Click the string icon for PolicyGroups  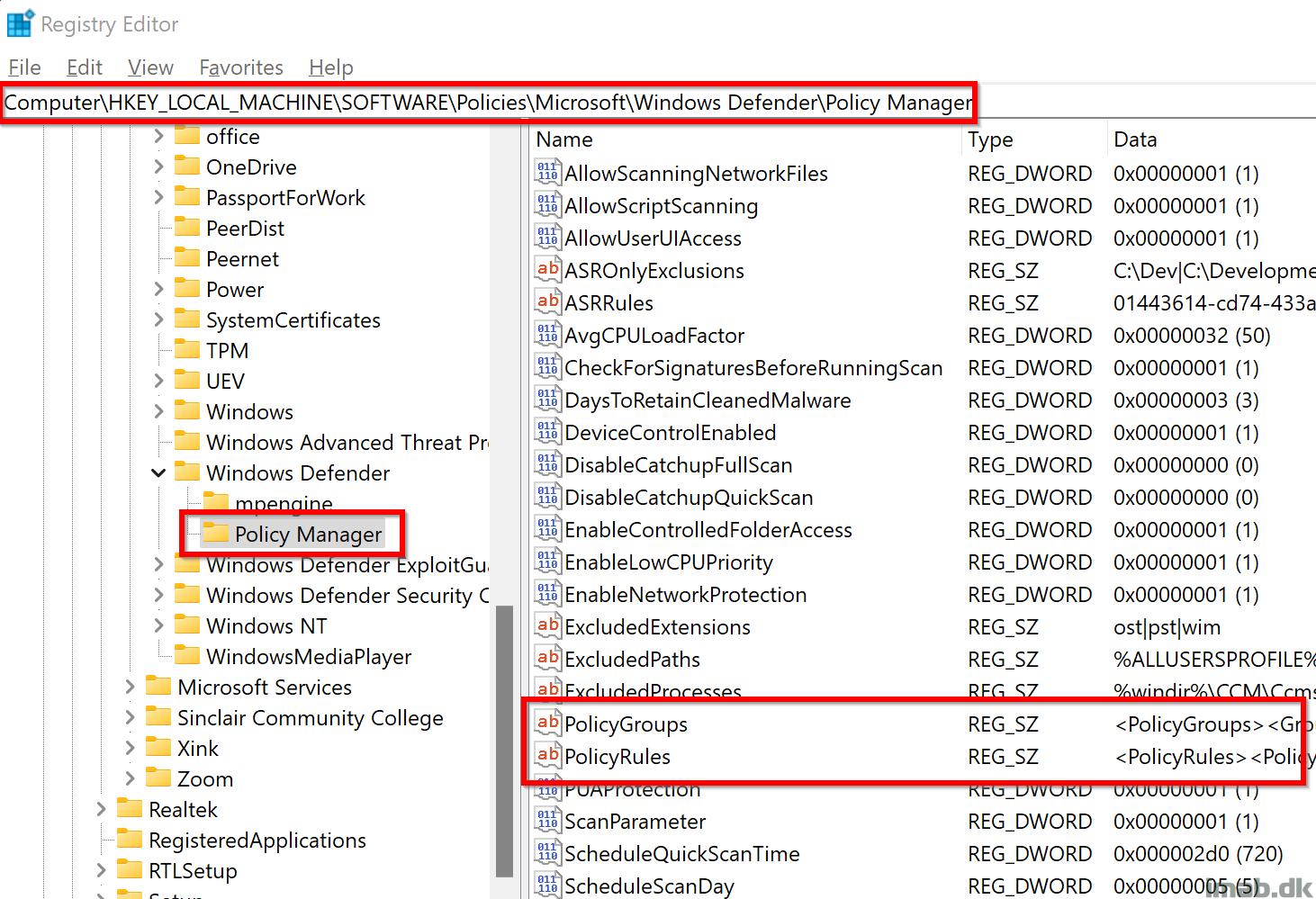pyautogui.click(x=547, y=724)
